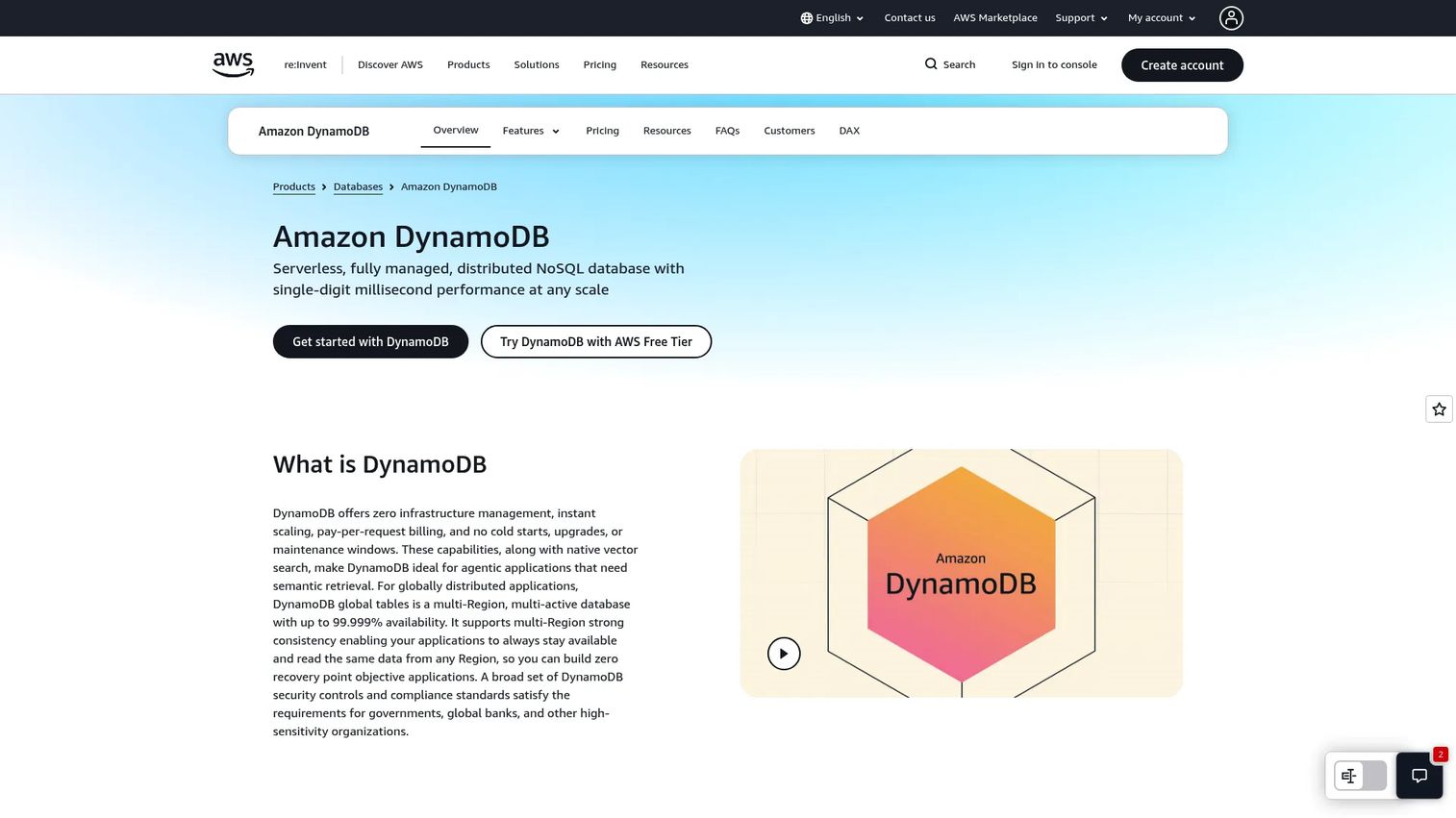1456x818 pixels.
Task: Select the Overview tab
Action: coord(456,131)
